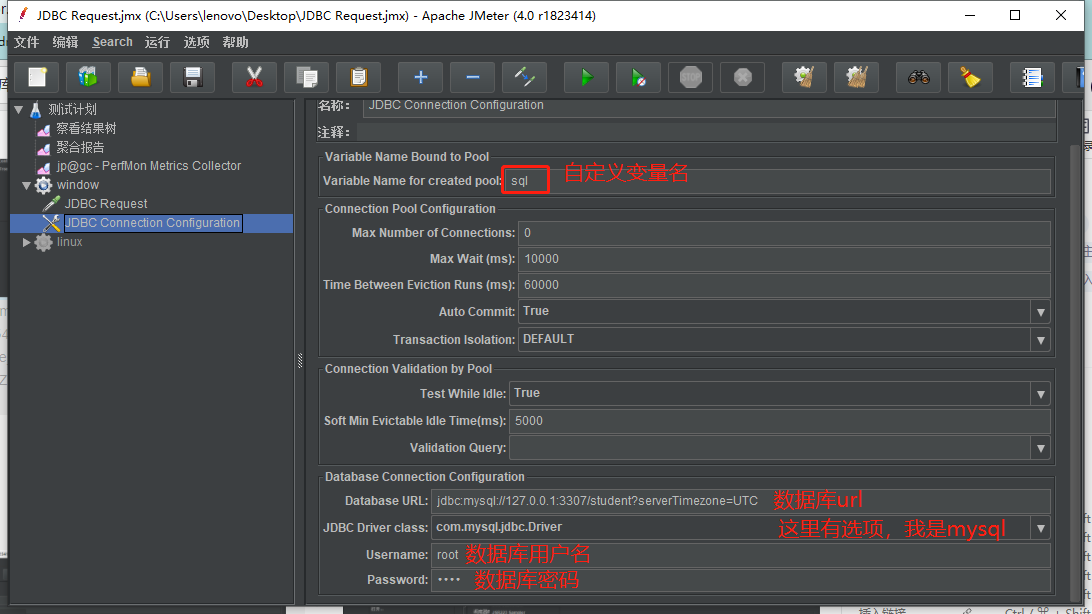The width and height of the screenshot is (1092, 614).
Task: Select jp@gc - PerfMon Metrics Collector item
Action: pos(148,166)
